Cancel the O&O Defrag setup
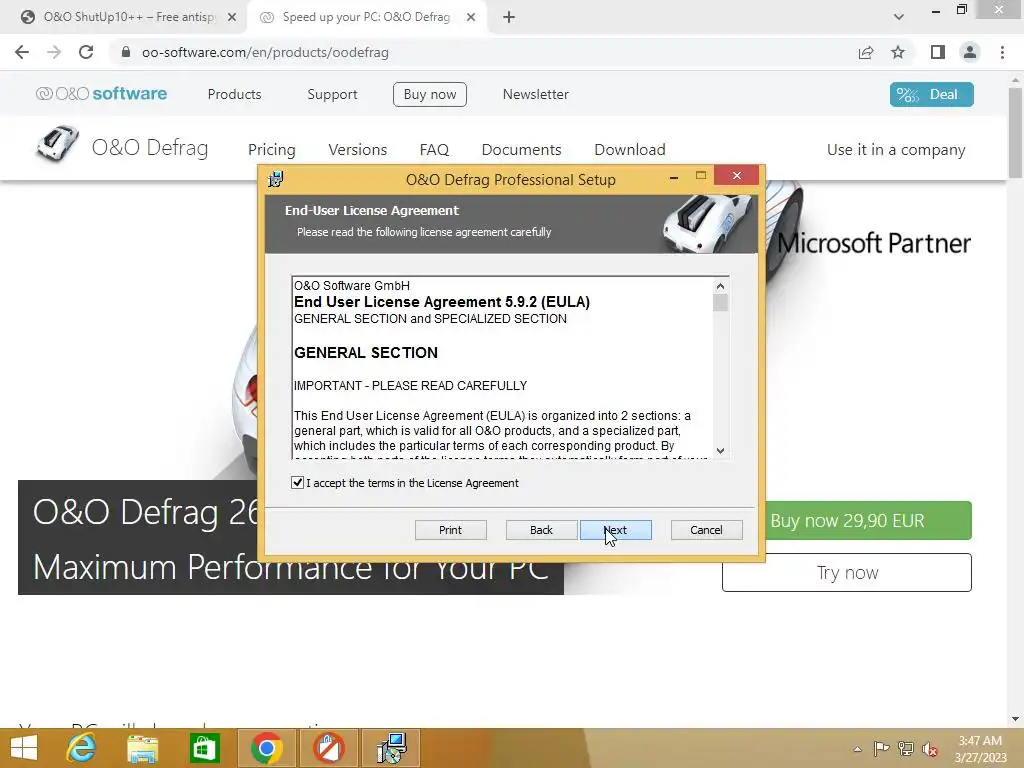The image size is (1024, 768). click(707, 530)
